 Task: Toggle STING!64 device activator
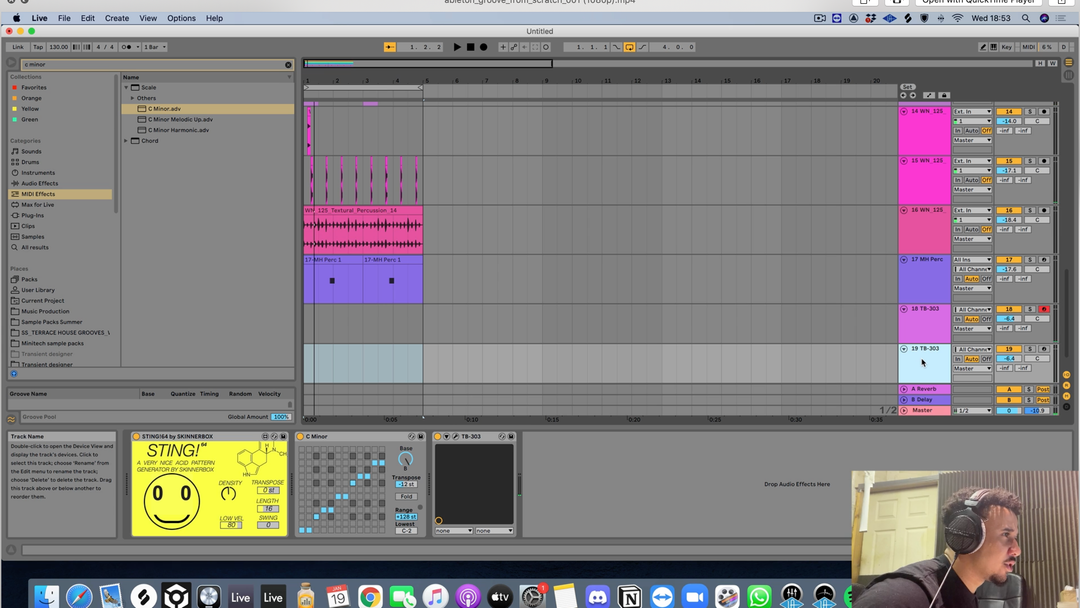(x=137, y=437)
